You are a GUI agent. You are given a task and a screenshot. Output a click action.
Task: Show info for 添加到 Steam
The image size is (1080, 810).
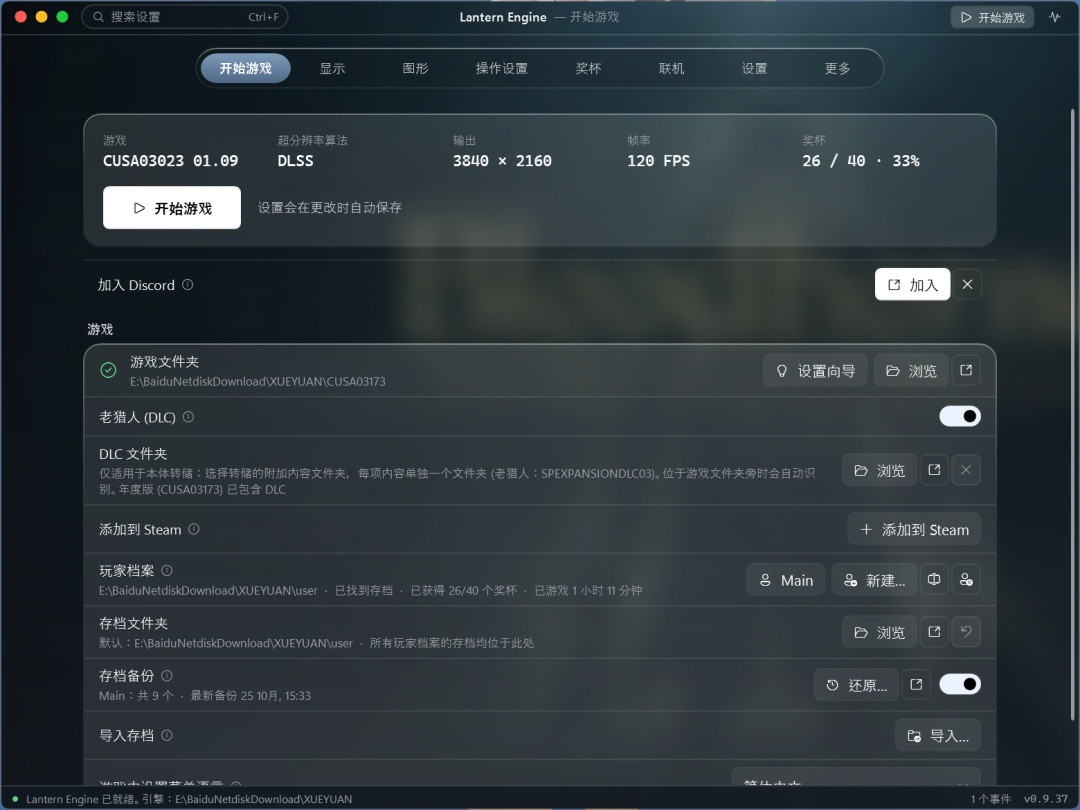[x=194, y=529]
